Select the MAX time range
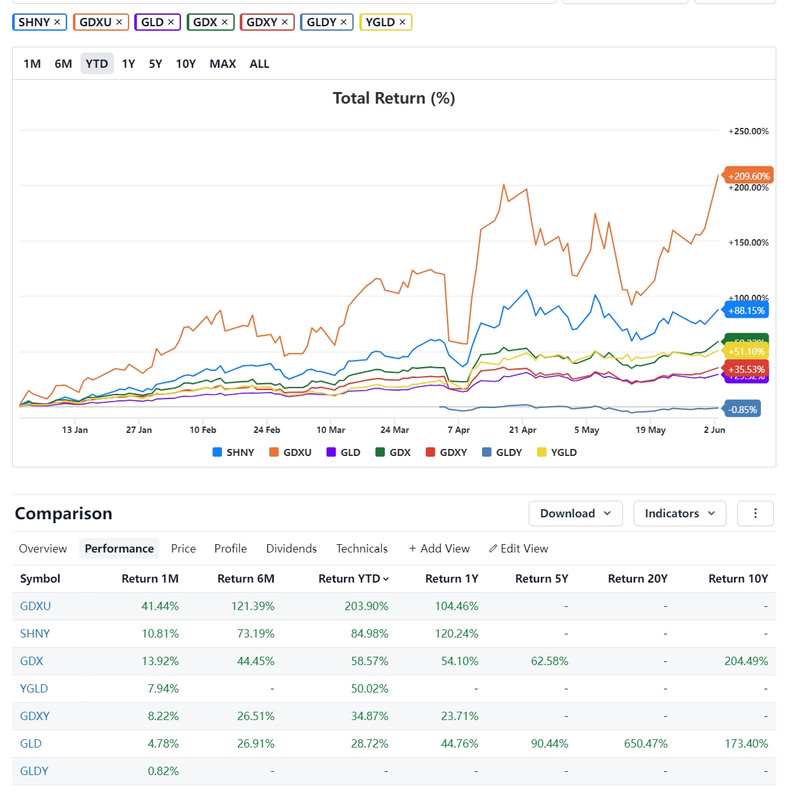The width and height of the screenshot is (791, 800). click(223, 64)
